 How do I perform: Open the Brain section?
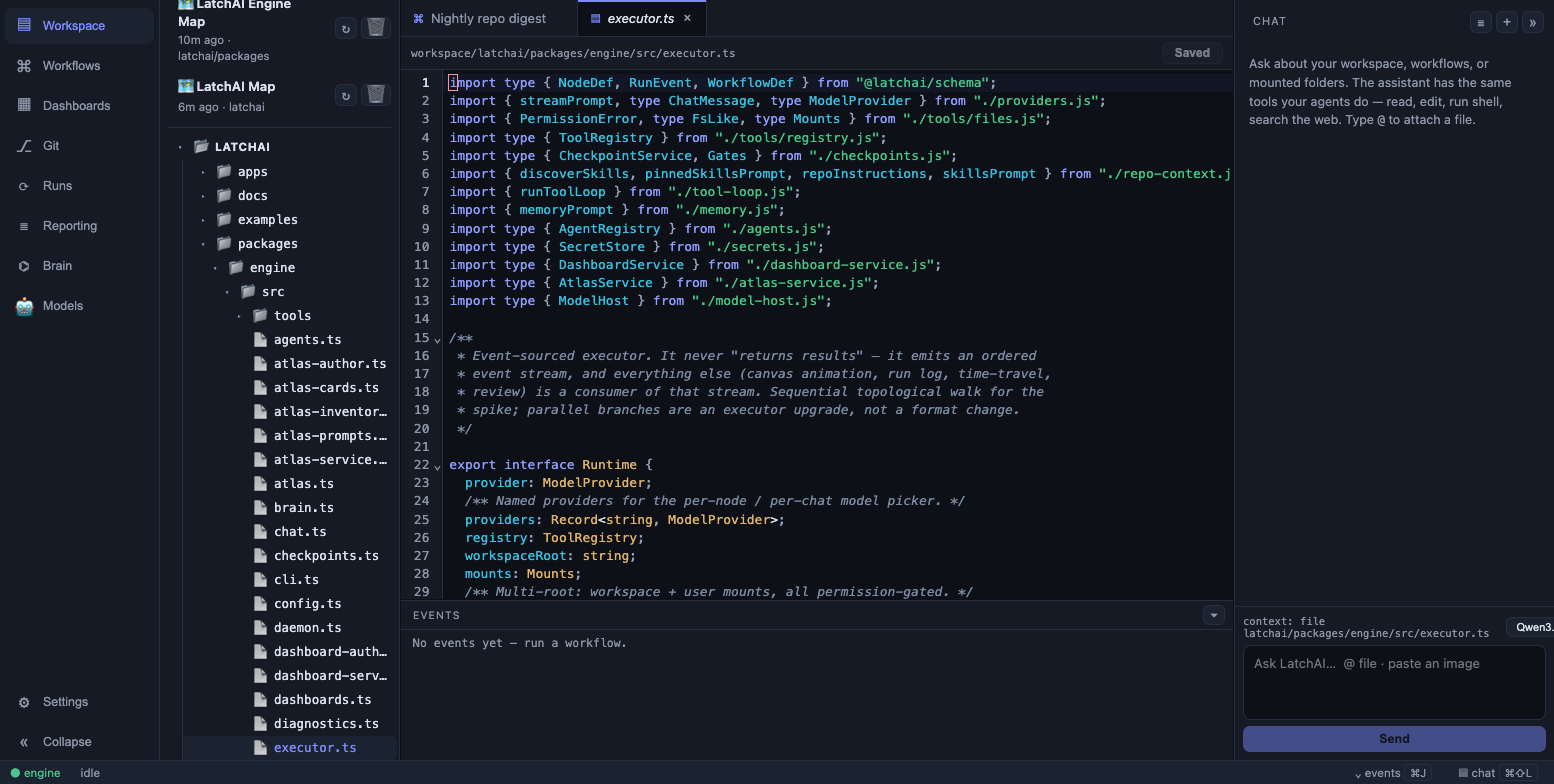tap(79, 265)
